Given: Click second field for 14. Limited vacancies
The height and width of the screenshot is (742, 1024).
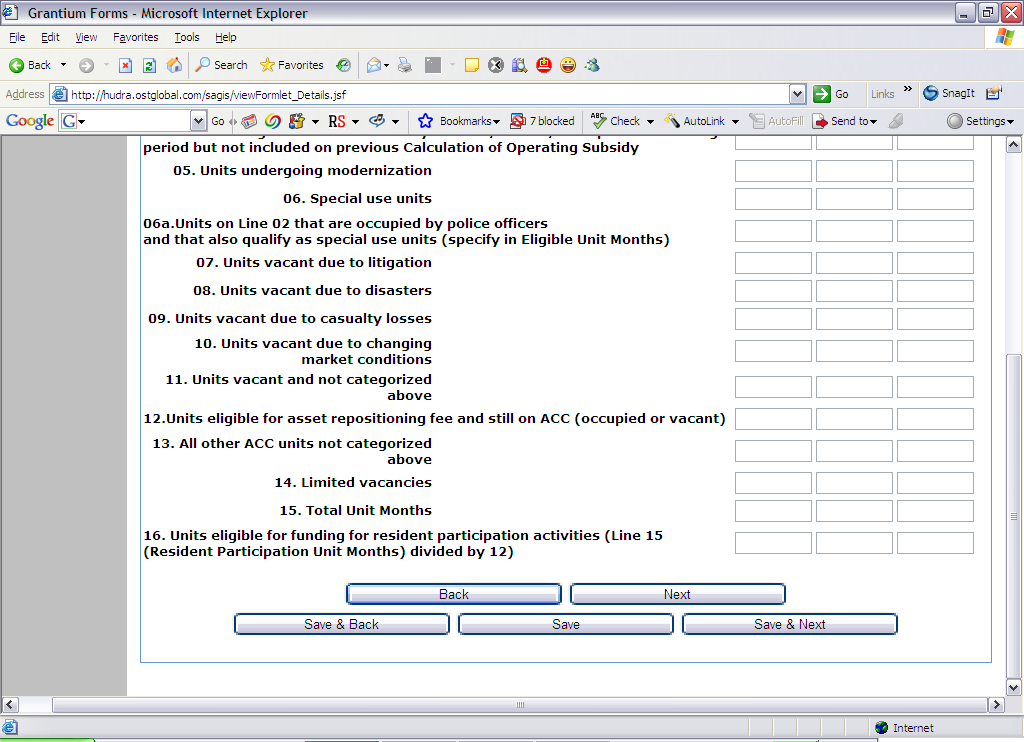Looking at the screenshot, I should pyautogui.click(x=854, y=483).
